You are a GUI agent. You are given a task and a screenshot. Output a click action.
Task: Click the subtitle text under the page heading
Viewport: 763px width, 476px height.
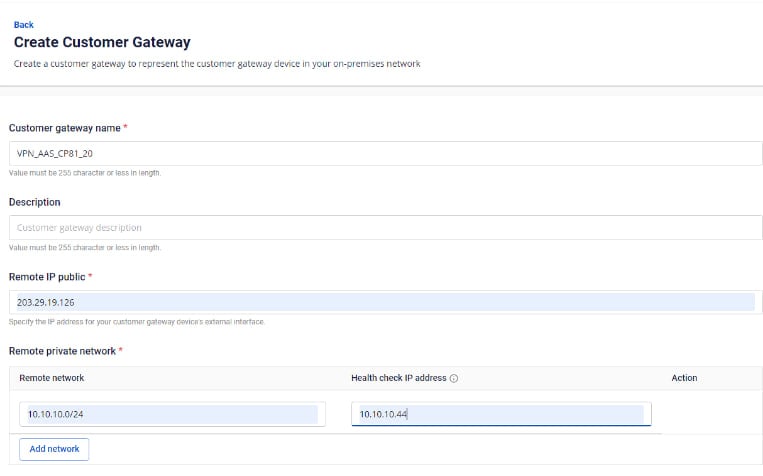tap(217, 64)
